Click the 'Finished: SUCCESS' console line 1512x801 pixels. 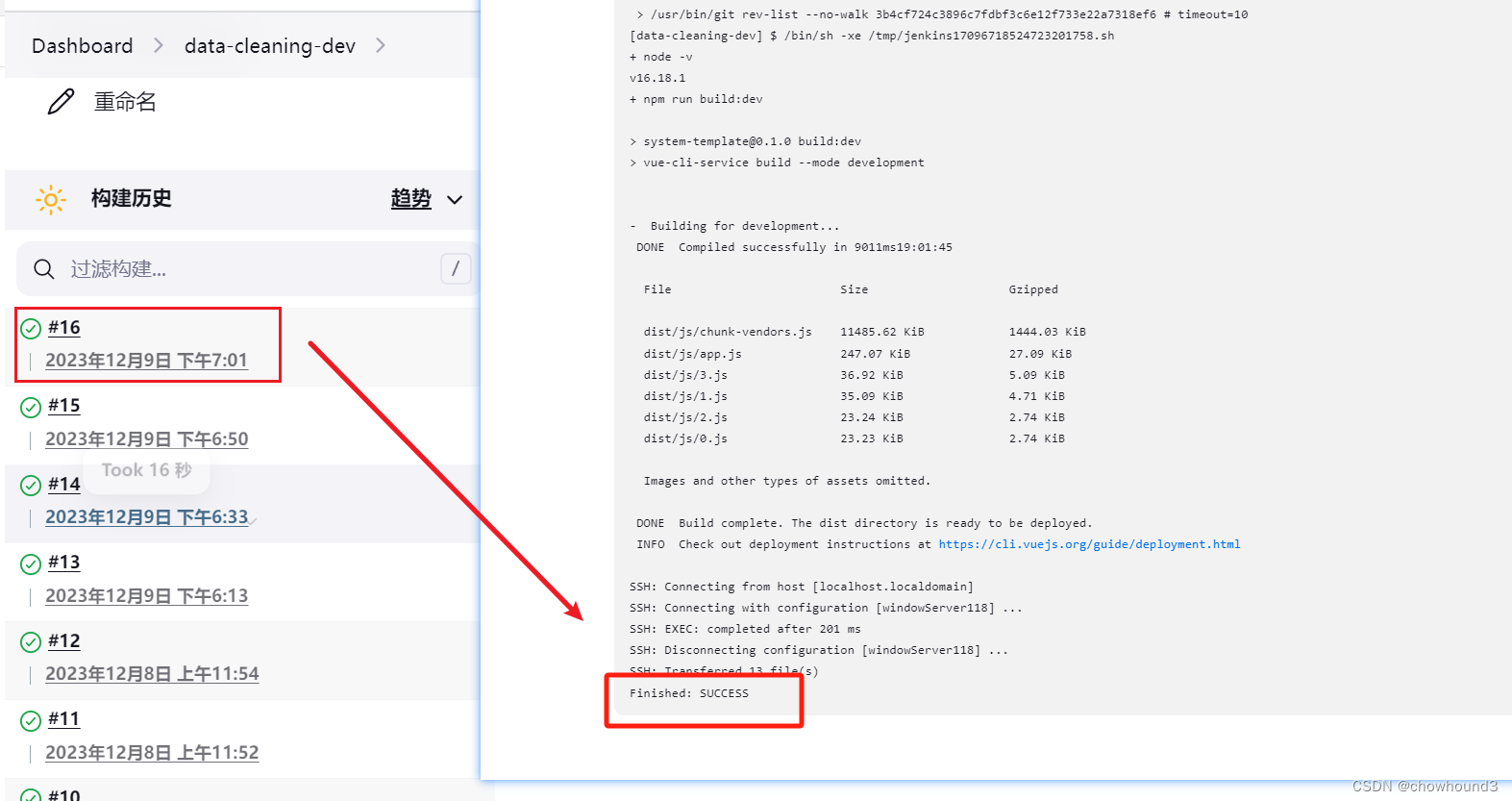tap(689, 693)
